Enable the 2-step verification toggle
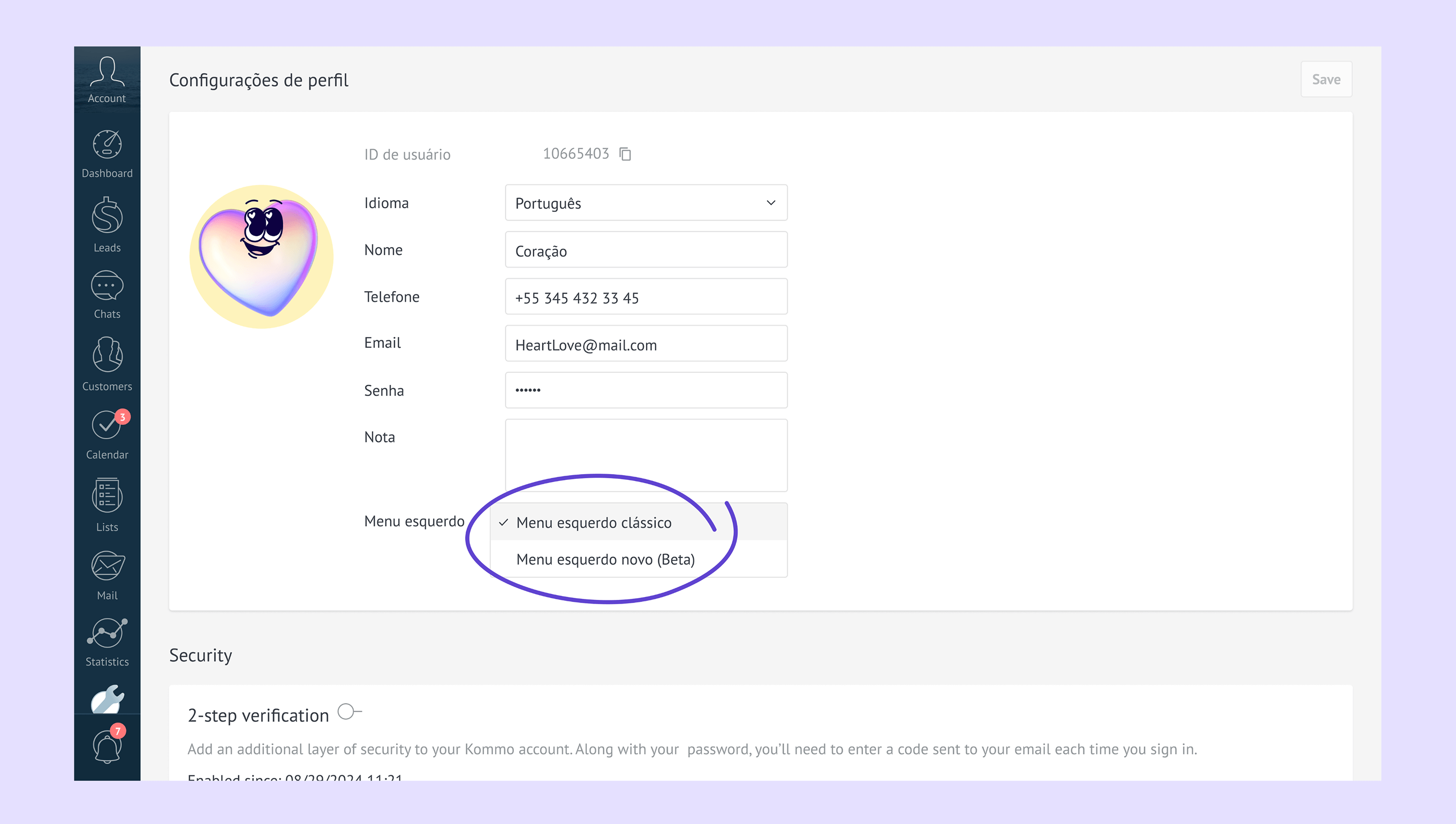The height and width of the screenshot is (824, 1456). click(348, 712)
